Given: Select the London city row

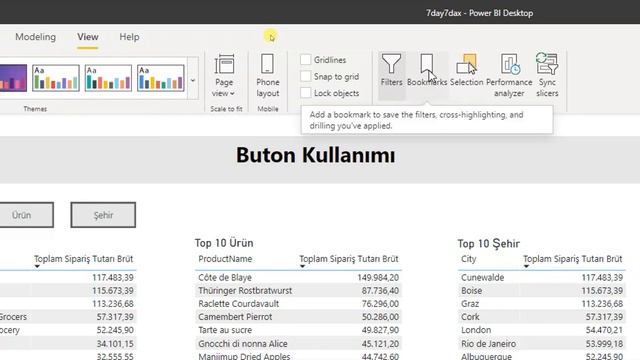Looking at the screenshot, I should tap(542, 330).
